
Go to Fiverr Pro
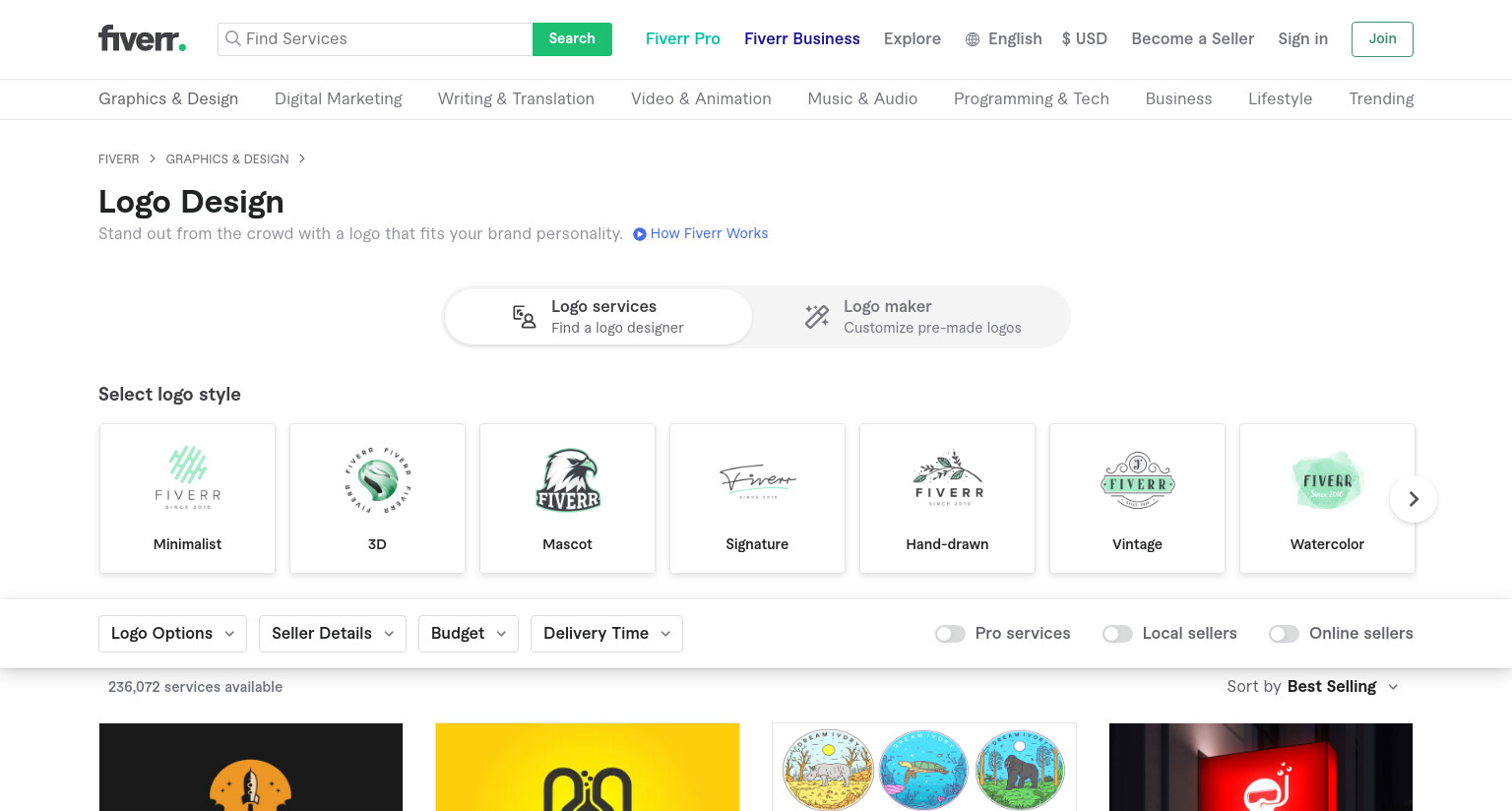[682, 39]
